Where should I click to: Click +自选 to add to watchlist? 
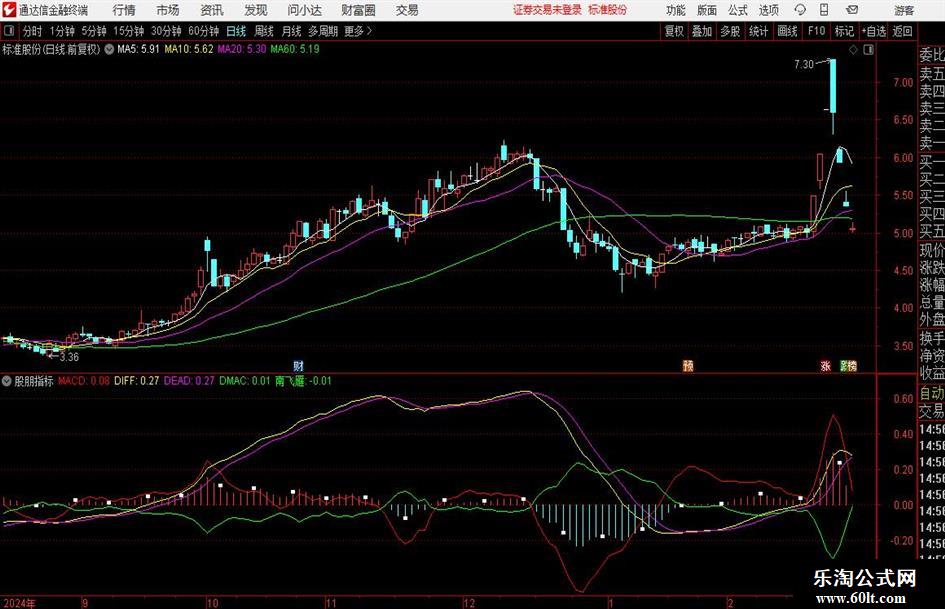click(x=873, y=31)
